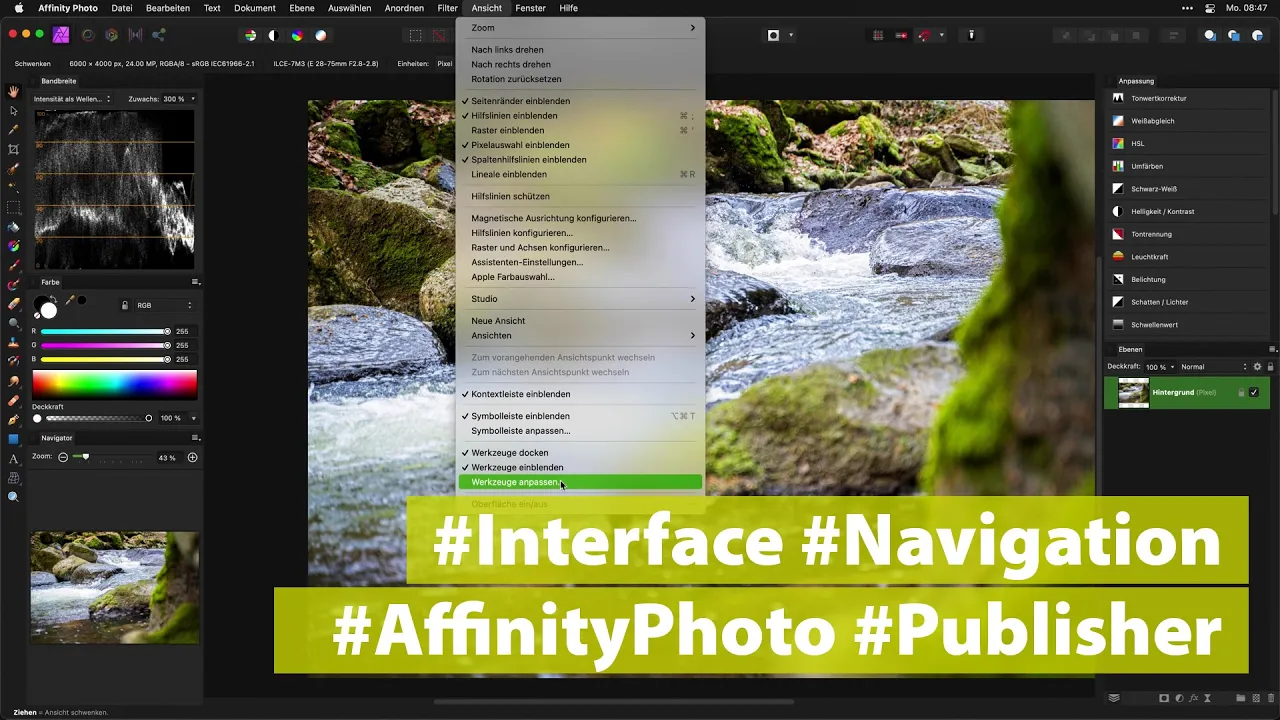This screenshot has height=720, width=1280.
Task: Open Assistenten-Einstellungen… entry
Action: [580, 262]
